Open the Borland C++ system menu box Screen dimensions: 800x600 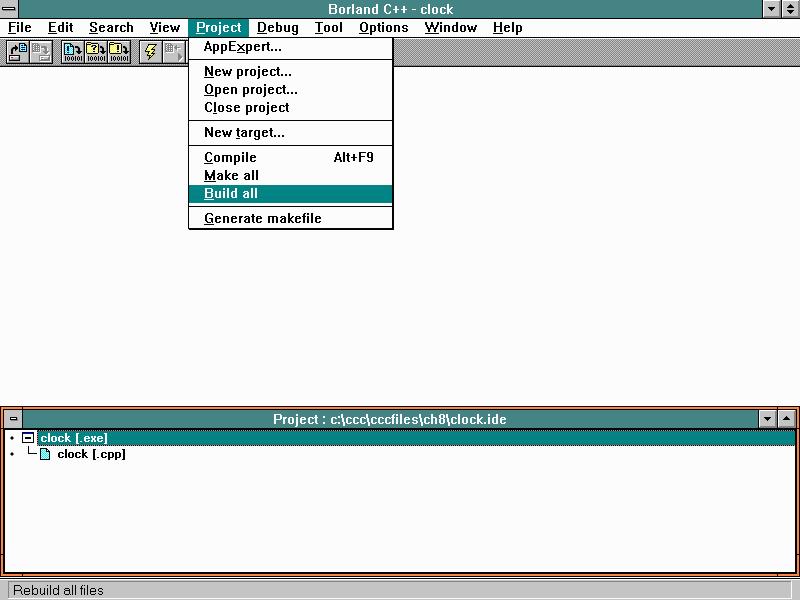9,9
